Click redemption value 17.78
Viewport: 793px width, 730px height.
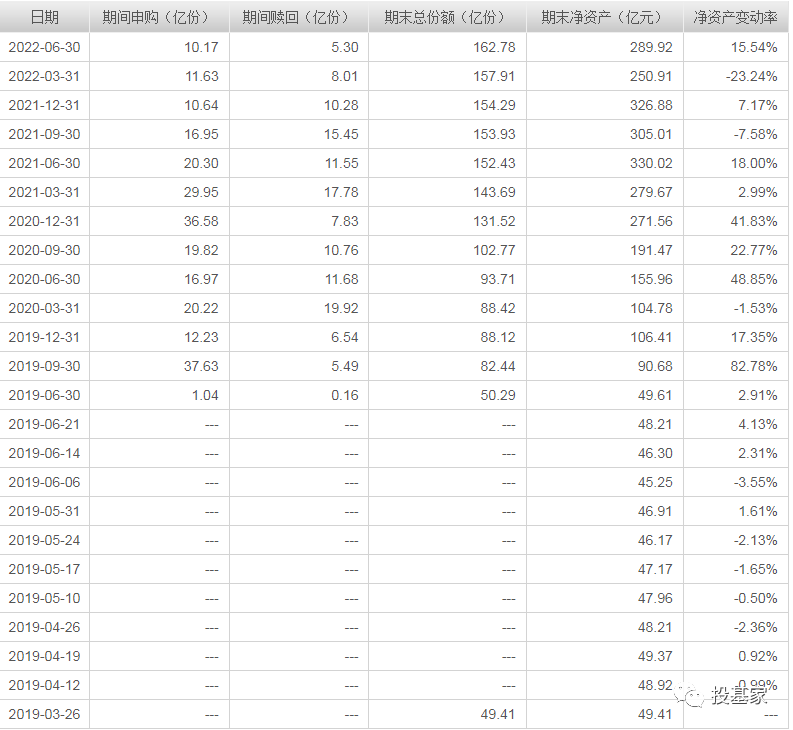341,192
